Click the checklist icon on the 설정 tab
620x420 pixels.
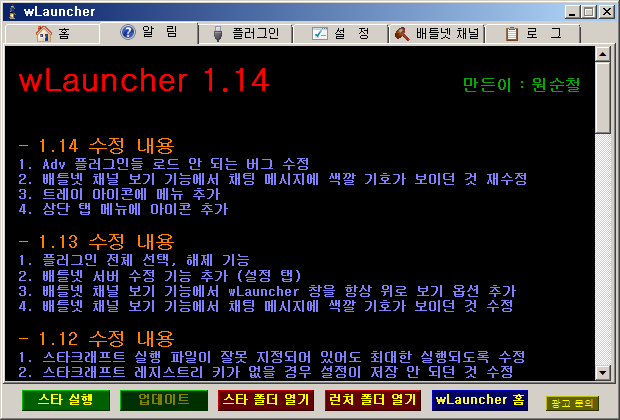[x=319, y=34]
